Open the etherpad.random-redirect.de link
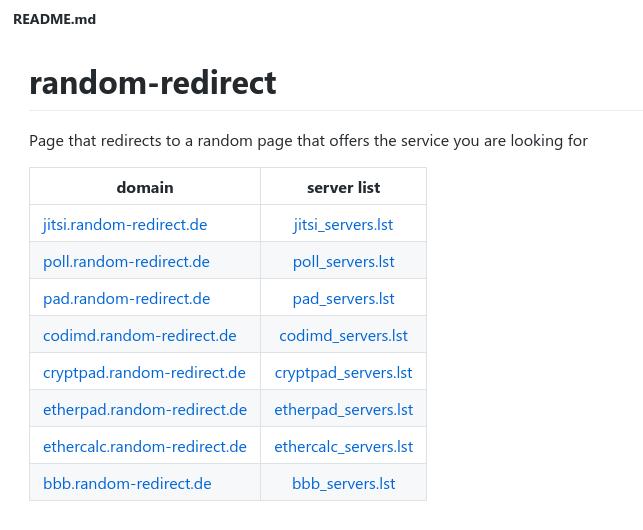The image size is (643, 530). tap(145, 409)
